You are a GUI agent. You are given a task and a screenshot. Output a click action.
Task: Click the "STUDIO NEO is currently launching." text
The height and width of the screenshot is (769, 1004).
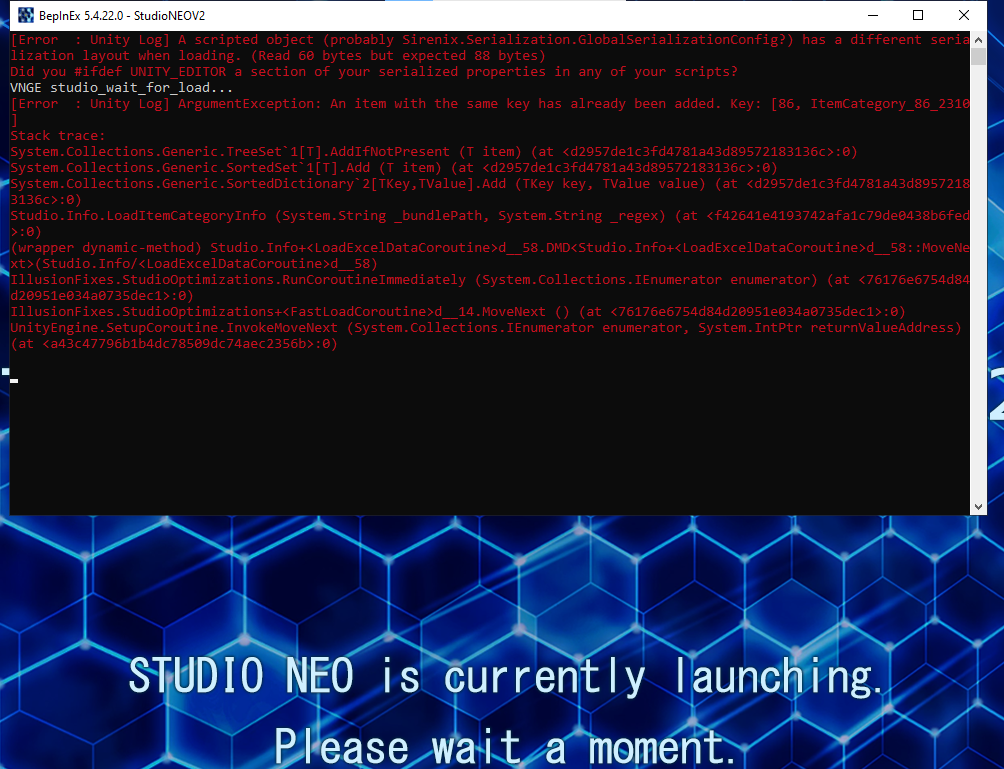coord(506,677)
